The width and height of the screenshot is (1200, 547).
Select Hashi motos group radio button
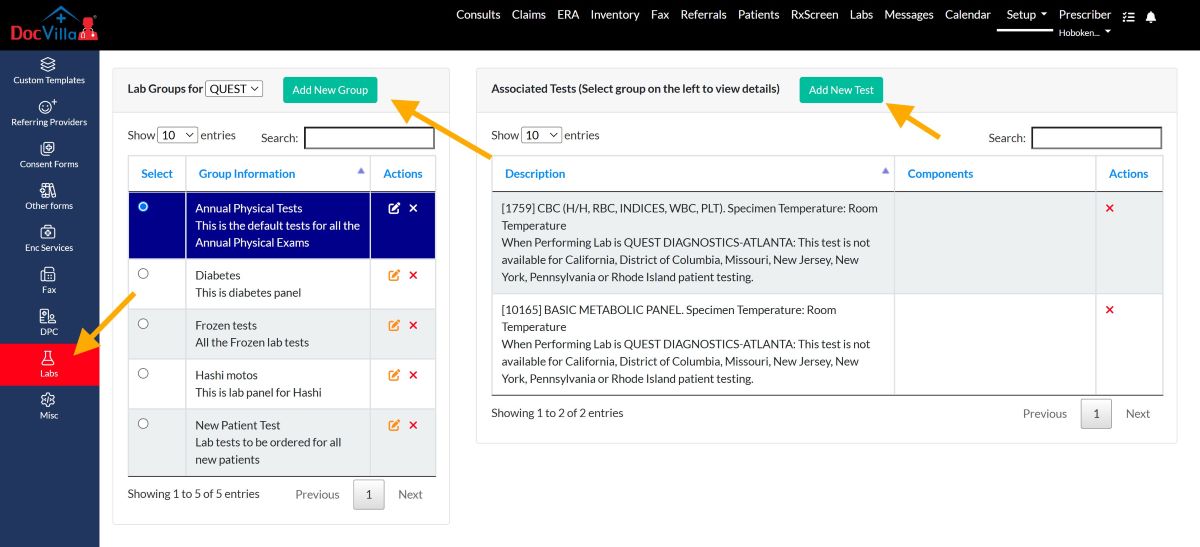tap(143, 373)
